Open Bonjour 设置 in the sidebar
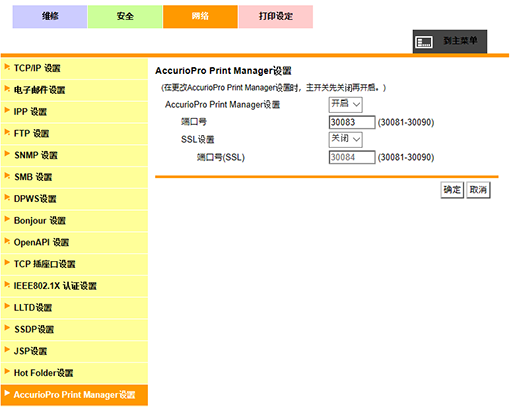This screenshot has width=517, height=407. 74,221
